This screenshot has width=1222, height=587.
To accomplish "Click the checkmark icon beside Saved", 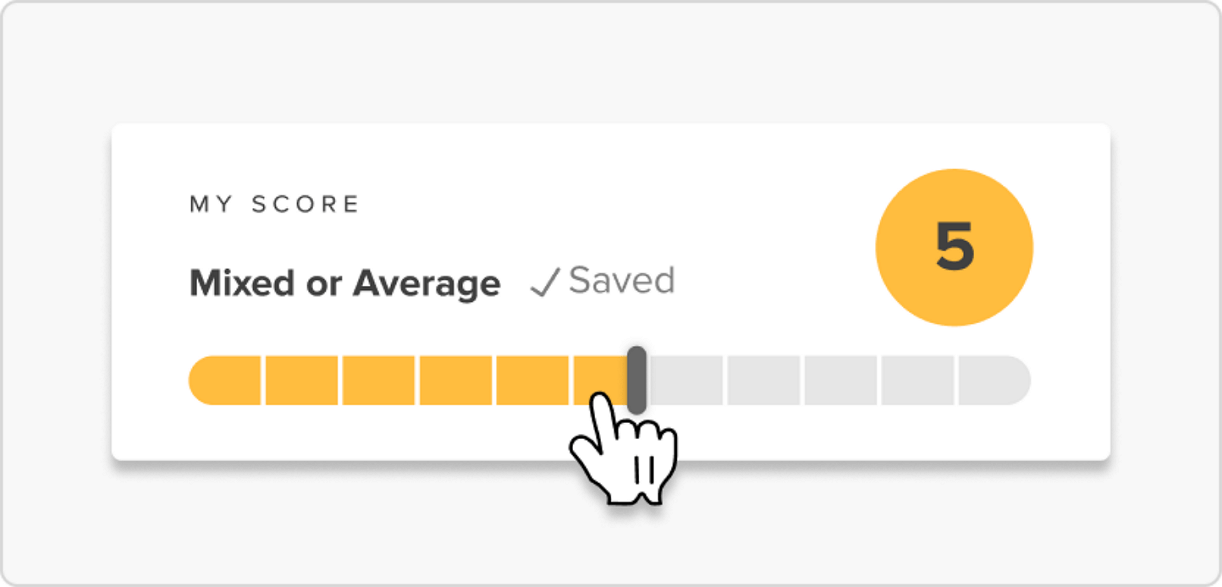I will click(x=545, y=284).
